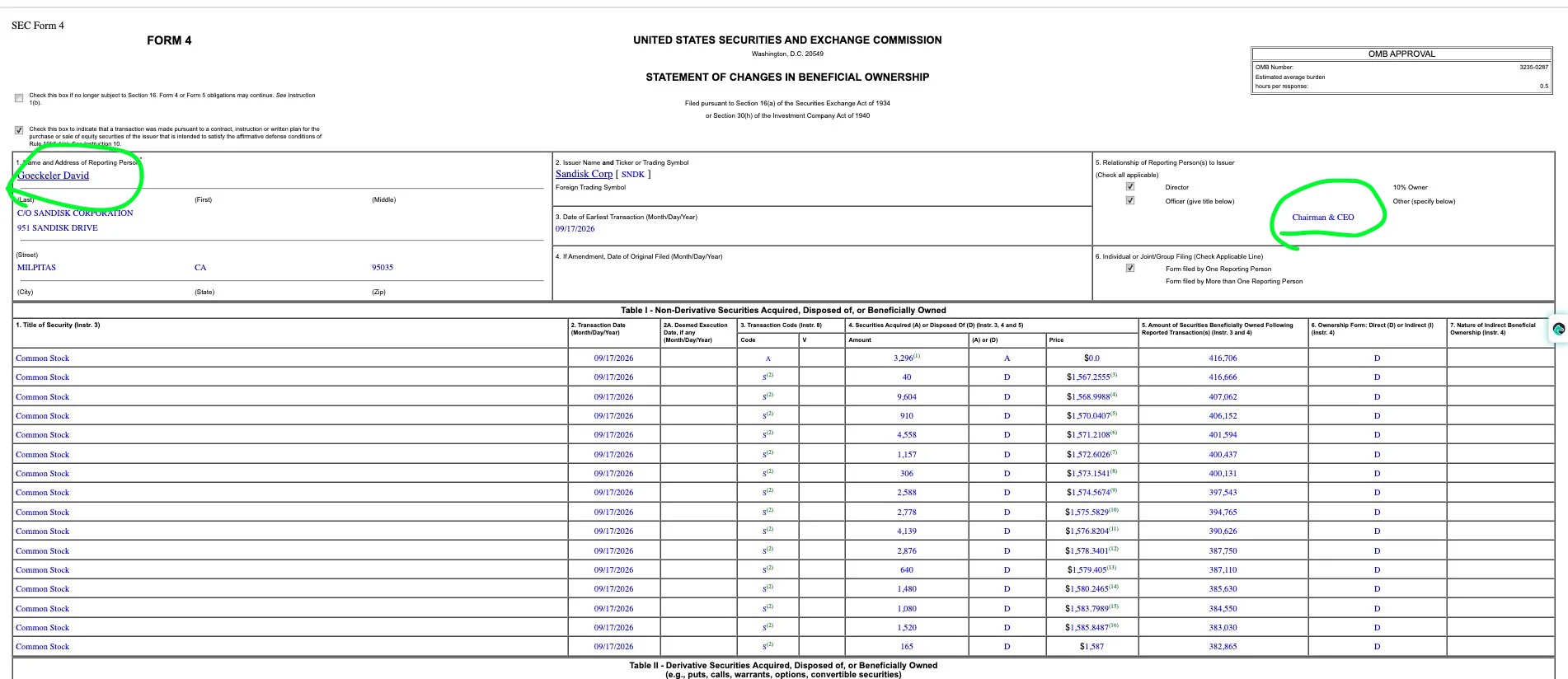This screenshot has height=679, width=1568.
Task: Click the Title of Security column header
Action: pyautogui.click(x=58, y=325)
